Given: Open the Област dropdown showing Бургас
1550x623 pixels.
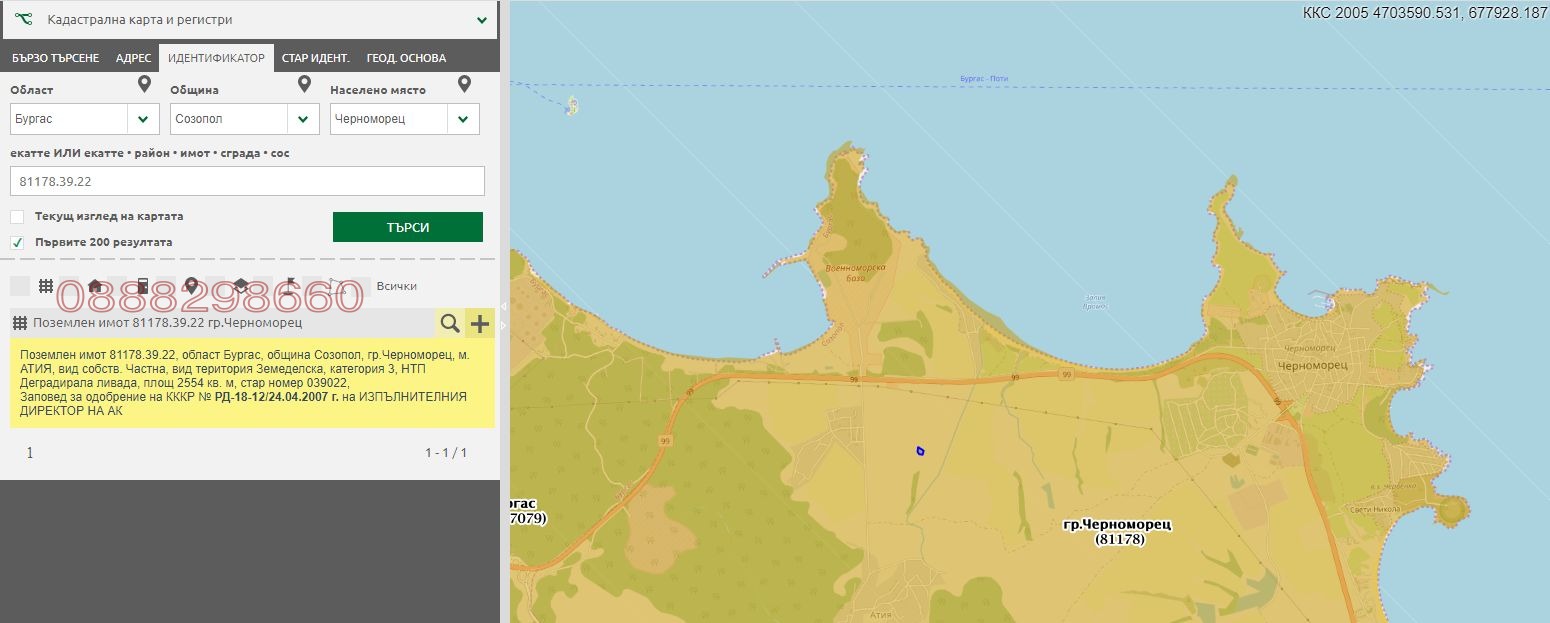Looking at the screenshot, I should pos(143,119).
